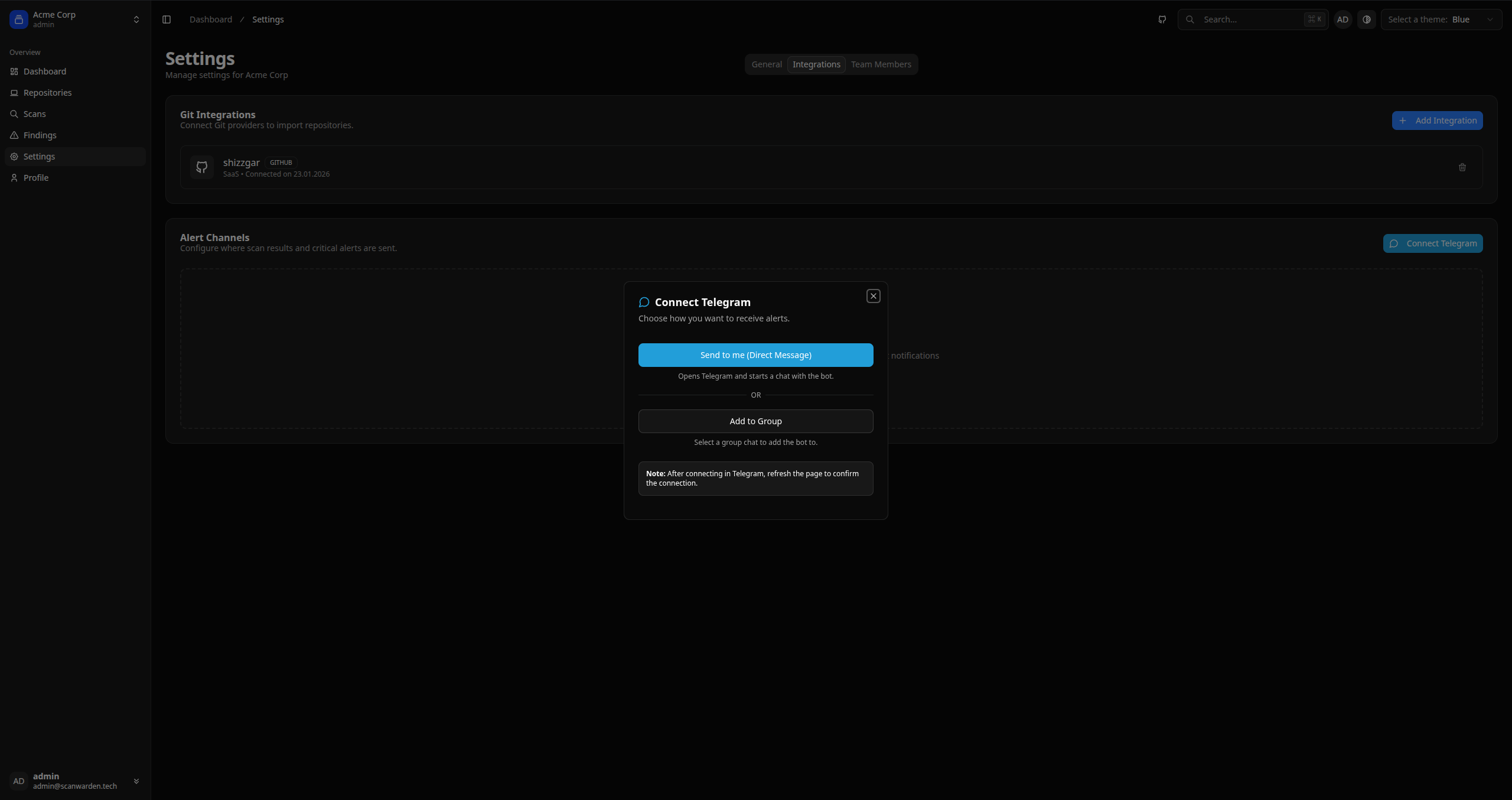Open Repositories from the sidebar icon
The image size is (1512, 800).
pyautogui.click(x=15, y=93)
